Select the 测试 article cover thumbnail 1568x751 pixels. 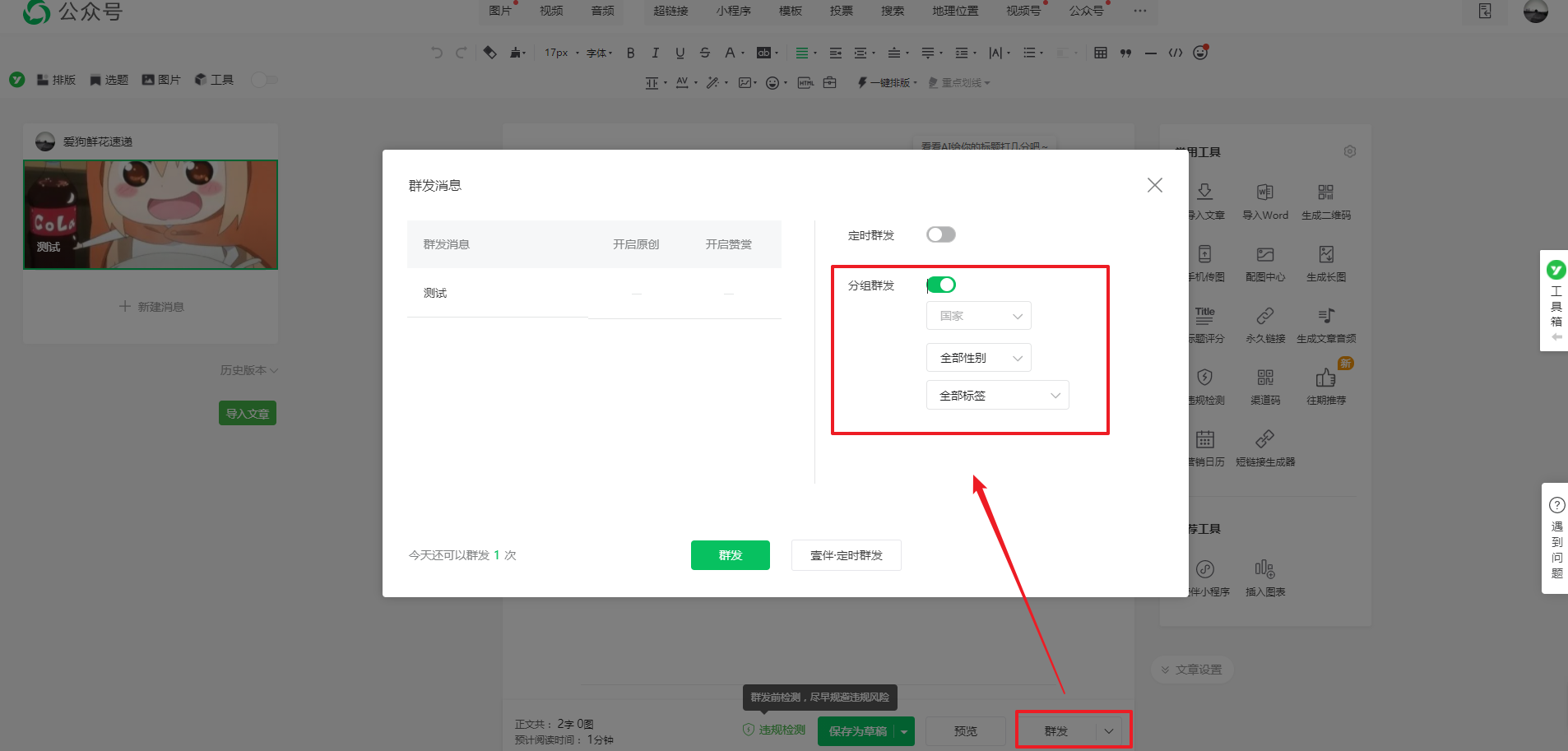tap(151, 214)
